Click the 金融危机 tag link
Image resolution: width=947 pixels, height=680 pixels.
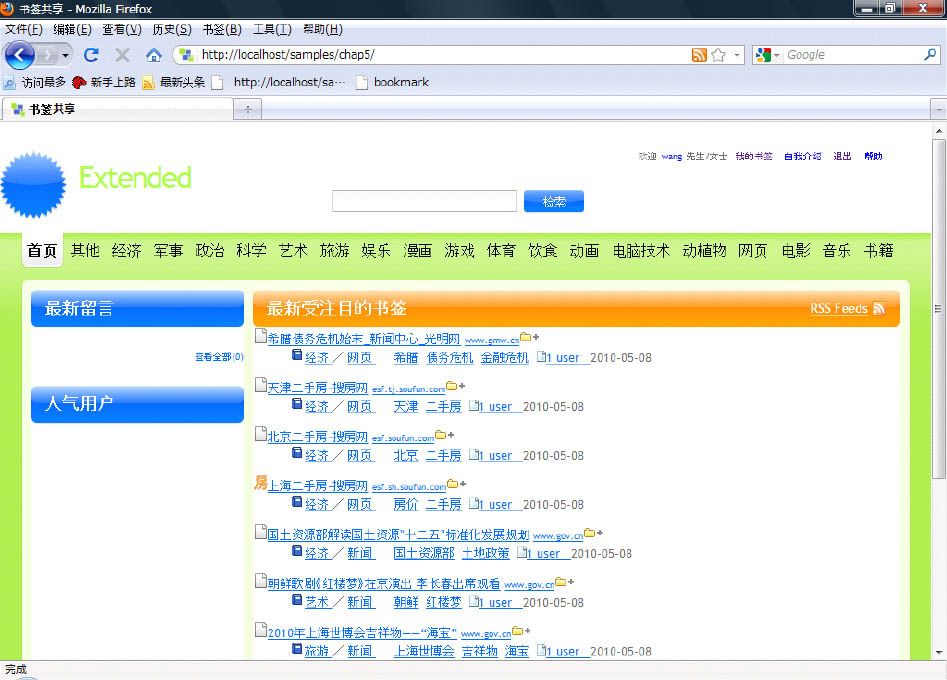(504, 358)
